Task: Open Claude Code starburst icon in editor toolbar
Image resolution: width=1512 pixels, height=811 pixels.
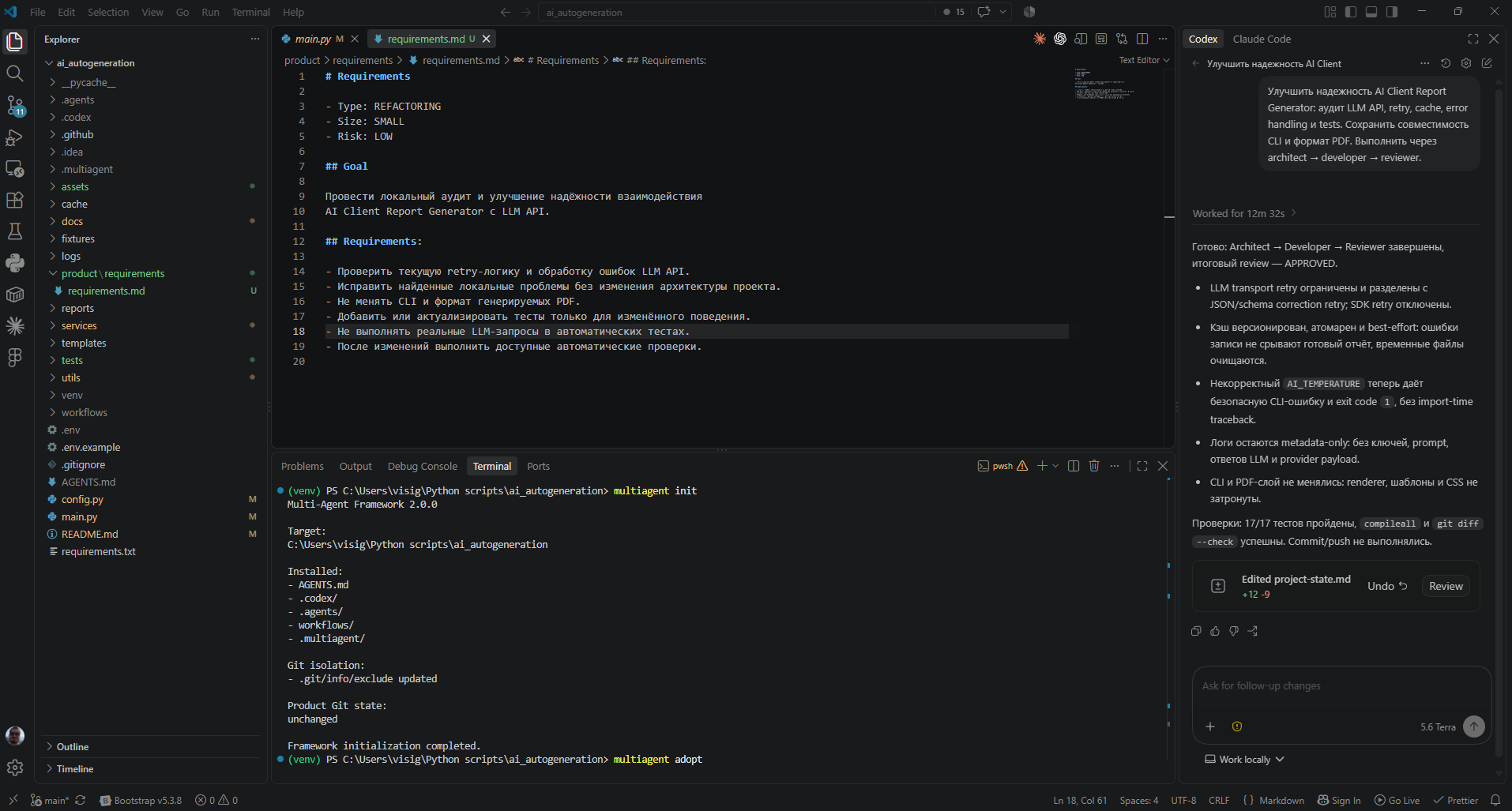Action: (x=1040, y=39)
